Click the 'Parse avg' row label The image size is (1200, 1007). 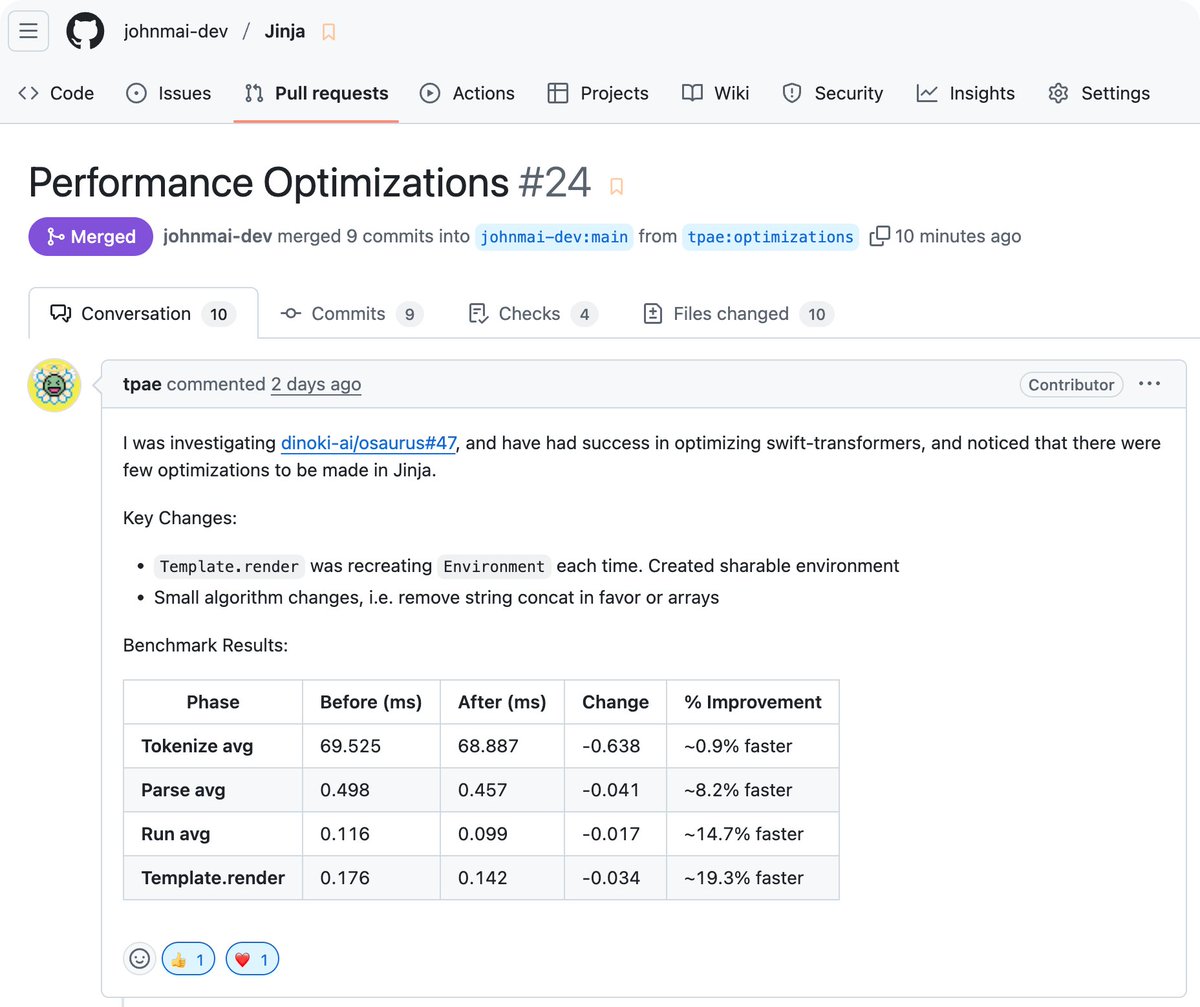pyautogui.click(x=183, y=790)
